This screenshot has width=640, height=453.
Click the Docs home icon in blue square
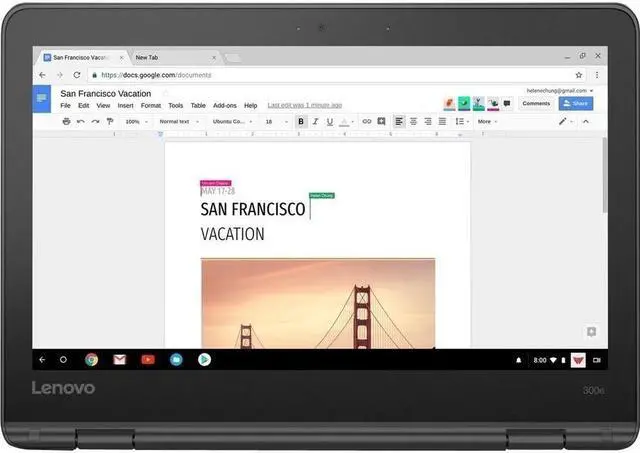pyautogui.click(x=42, y=99)
